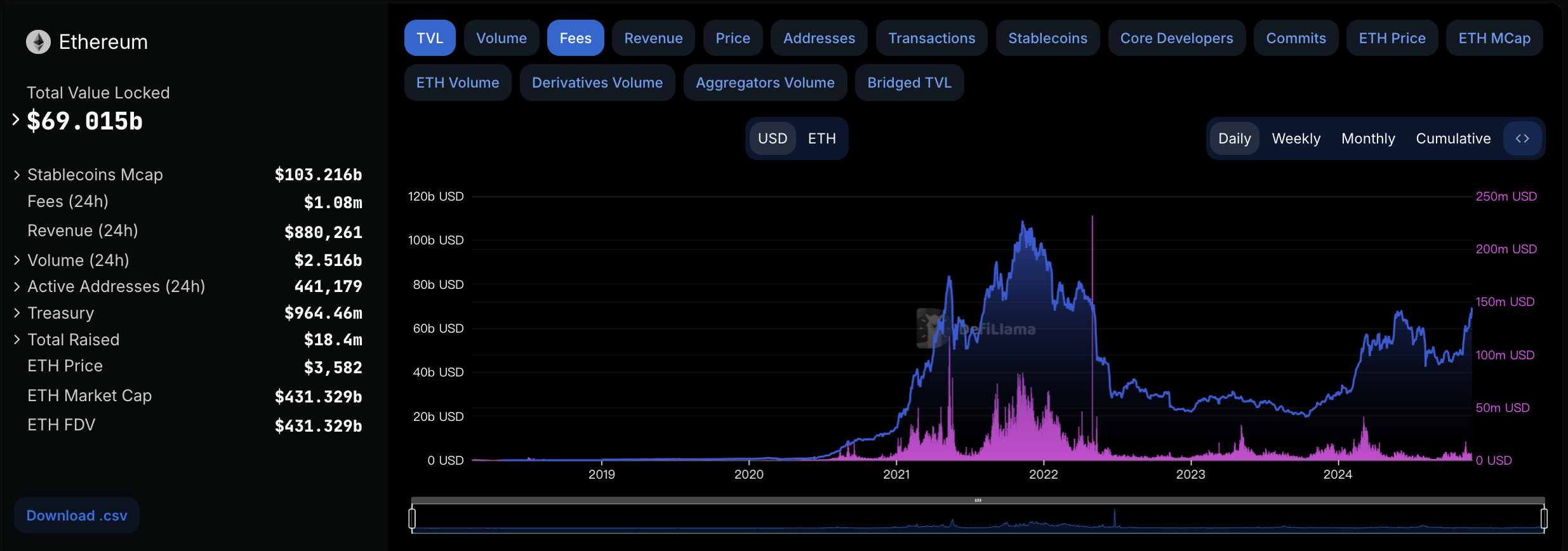Download the .csv data file
1568x551 pixels.
tap(77, 515)
